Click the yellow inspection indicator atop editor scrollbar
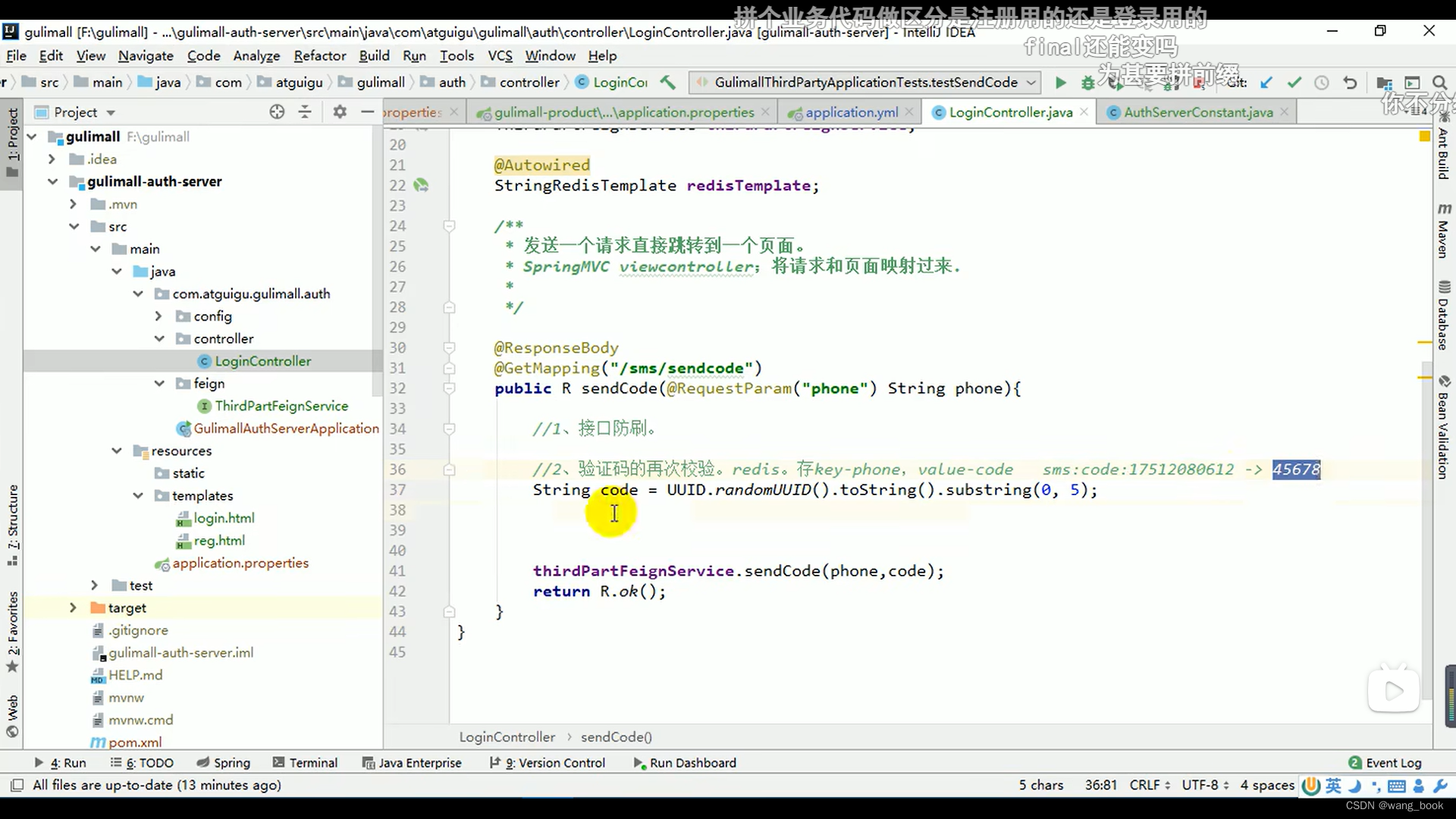This screenshot has width=1456, height=819. (x=1424, y=136)
